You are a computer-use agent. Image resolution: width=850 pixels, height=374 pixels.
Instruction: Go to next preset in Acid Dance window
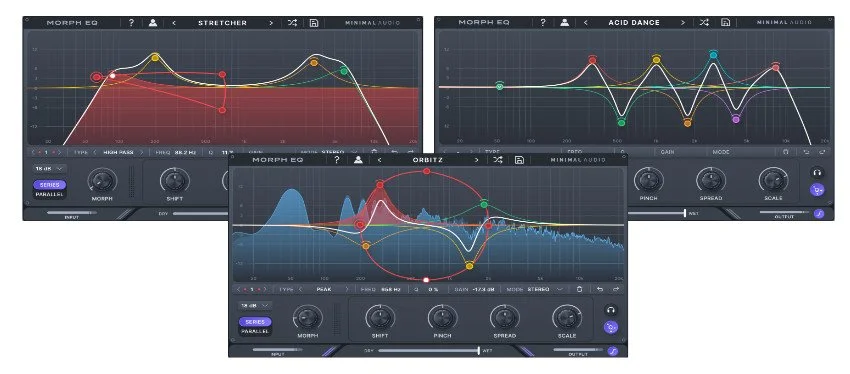pos(683,23)
